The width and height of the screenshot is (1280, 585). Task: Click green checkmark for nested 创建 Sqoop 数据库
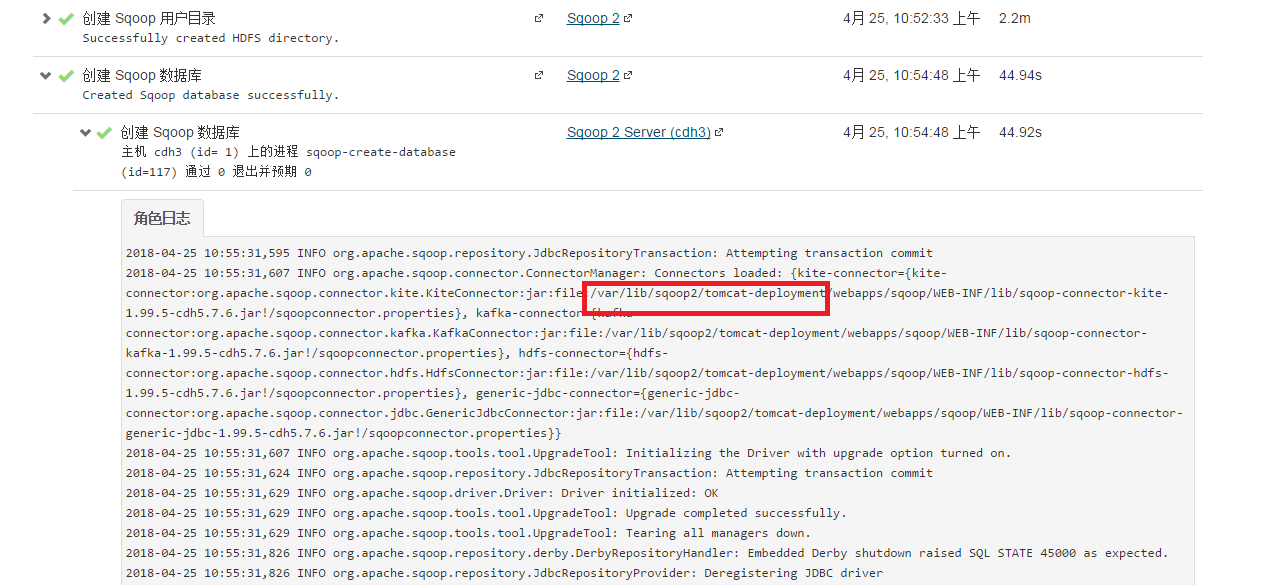pos(104,133)
